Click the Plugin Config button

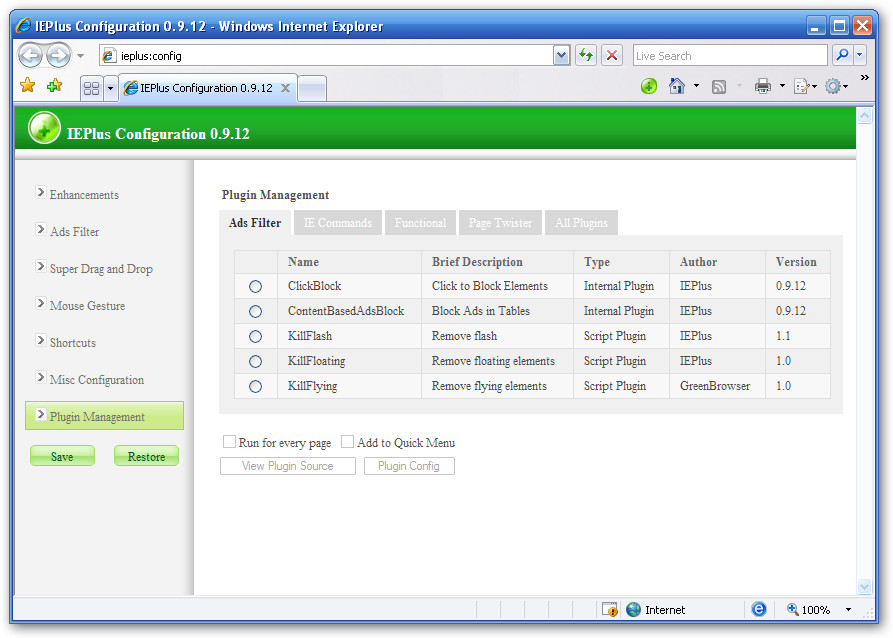(x=409, y=466)
